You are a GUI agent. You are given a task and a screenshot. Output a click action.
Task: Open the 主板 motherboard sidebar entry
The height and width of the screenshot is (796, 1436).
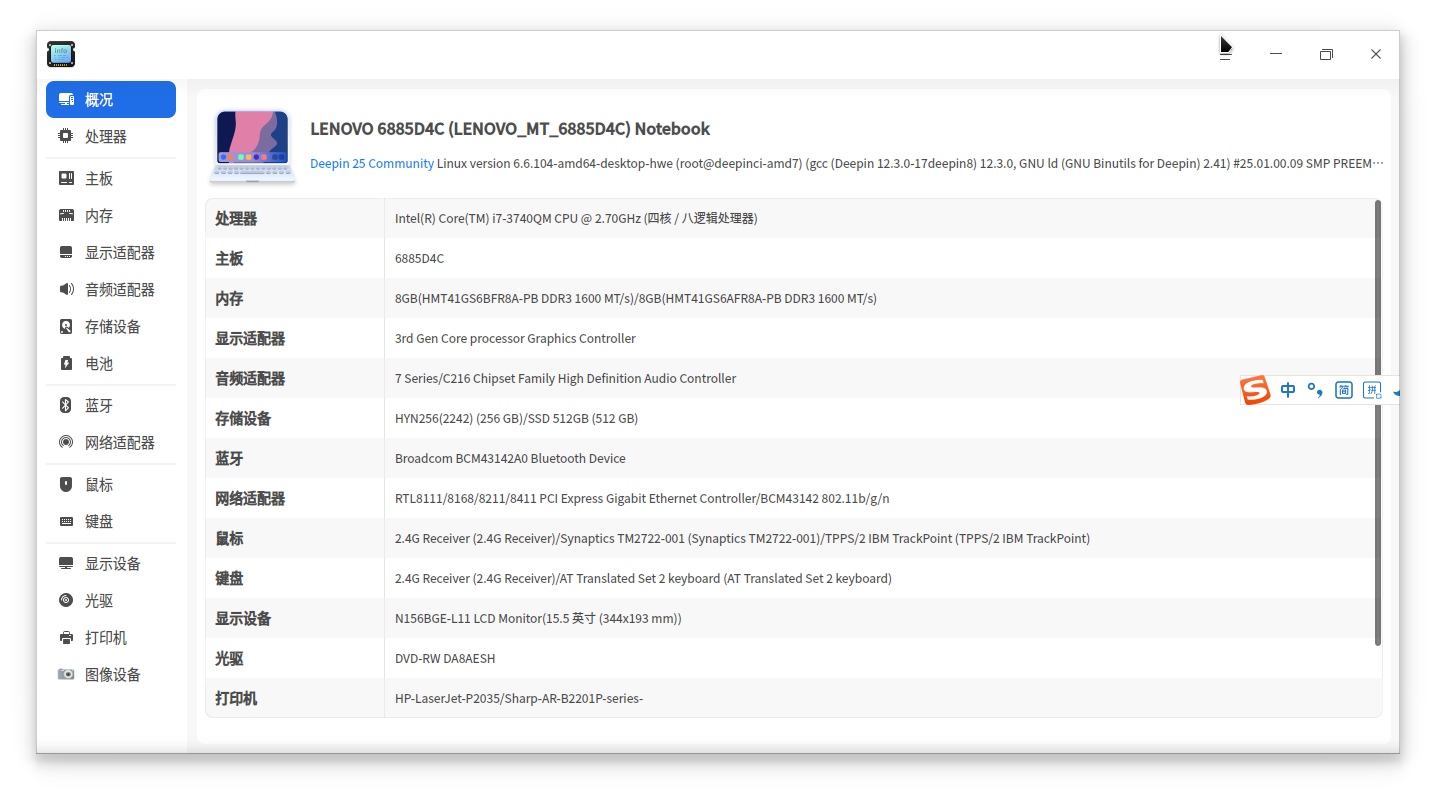pyautogui.click(x=111, y=179)
